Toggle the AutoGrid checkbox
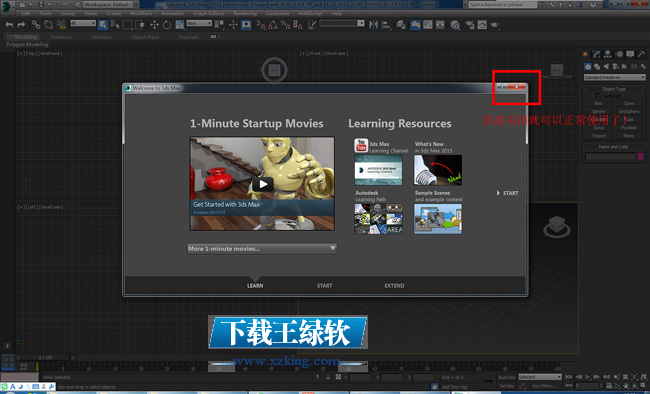The width and height of the screenshot is (650, 394). [x=598, y=96]
